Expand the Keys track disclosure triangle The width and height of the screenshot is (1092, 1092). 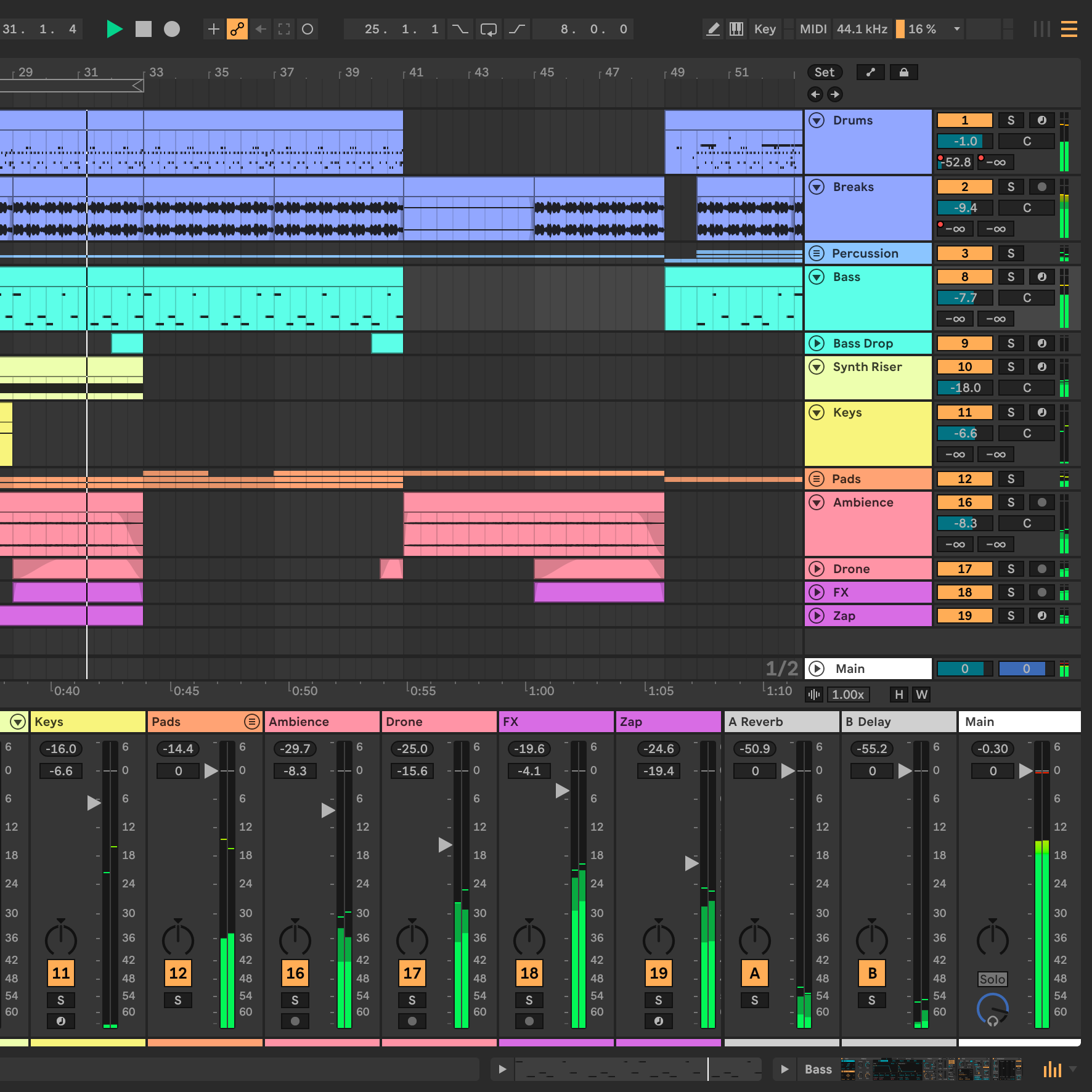817,412
